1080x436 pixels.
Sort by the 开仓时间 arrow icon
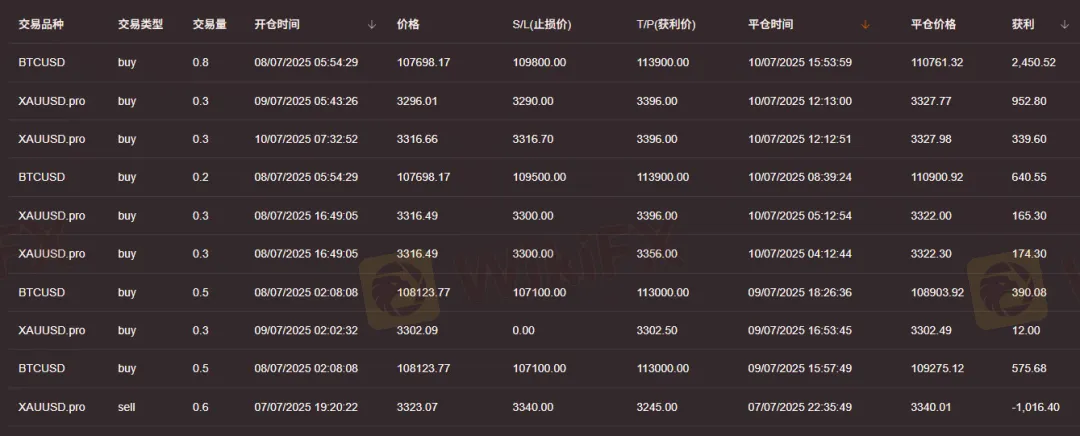(372, 25)
